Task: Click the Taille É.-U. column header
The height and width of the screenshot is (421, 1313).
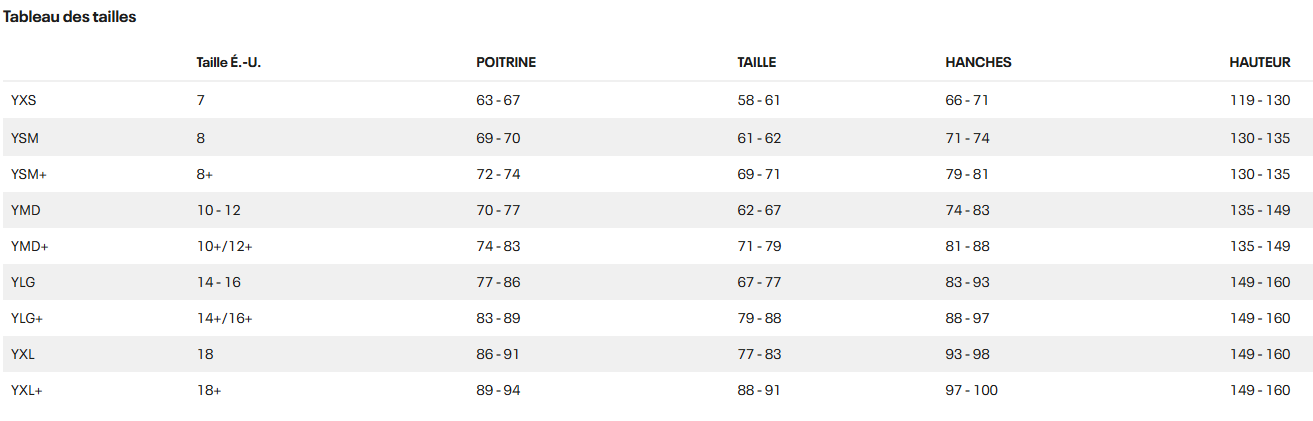Action: click(229, 62)
